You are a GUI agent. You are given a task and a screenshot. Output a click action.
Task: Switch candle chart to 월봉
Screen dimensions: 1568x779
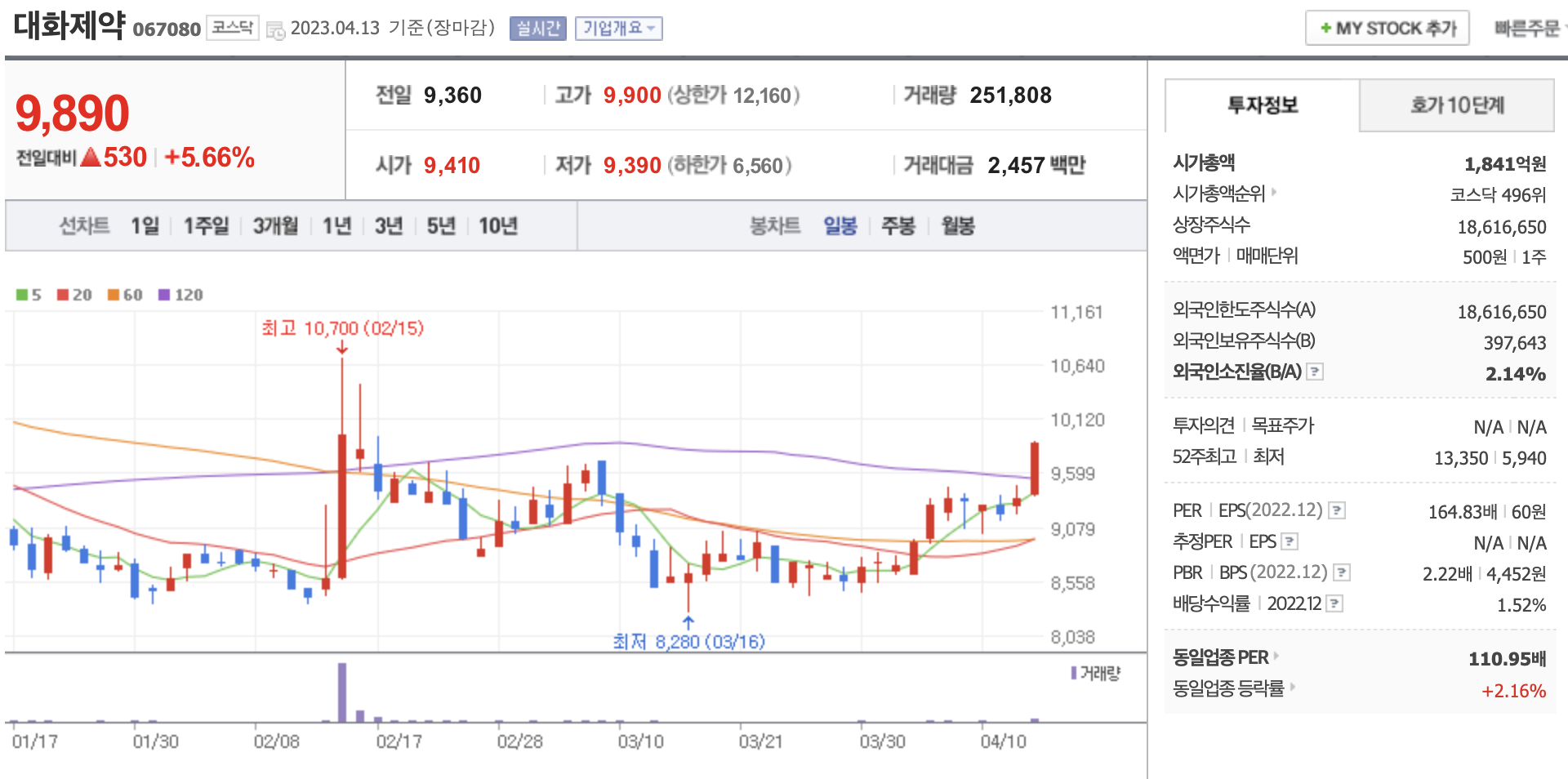point(958,226)
